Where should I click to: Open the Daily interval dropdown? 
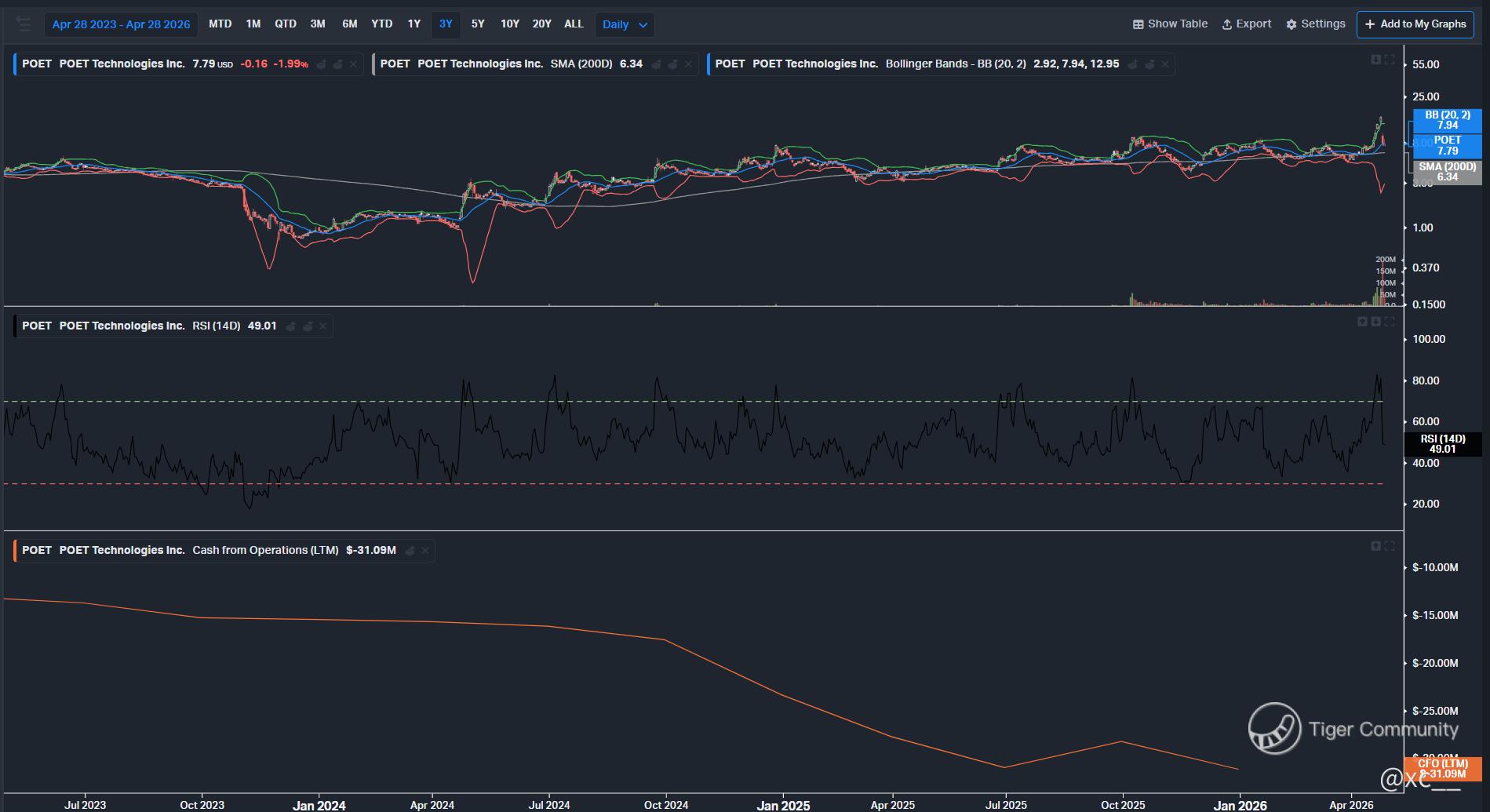pos(624,24)
